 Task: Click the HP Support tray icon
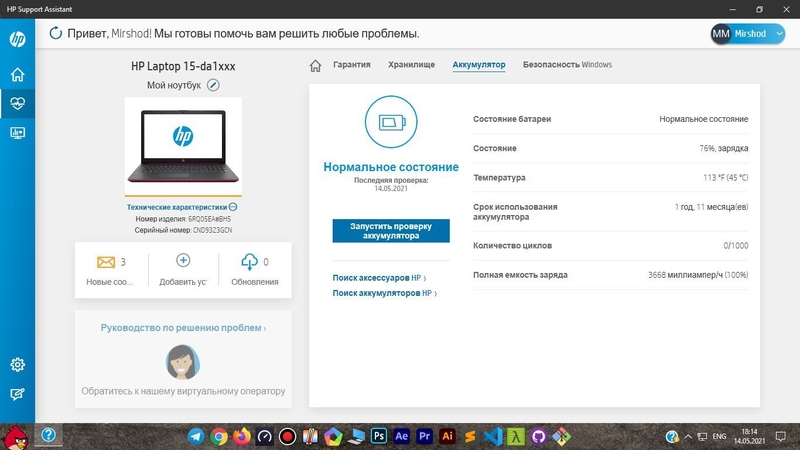[x=672, y=437]
